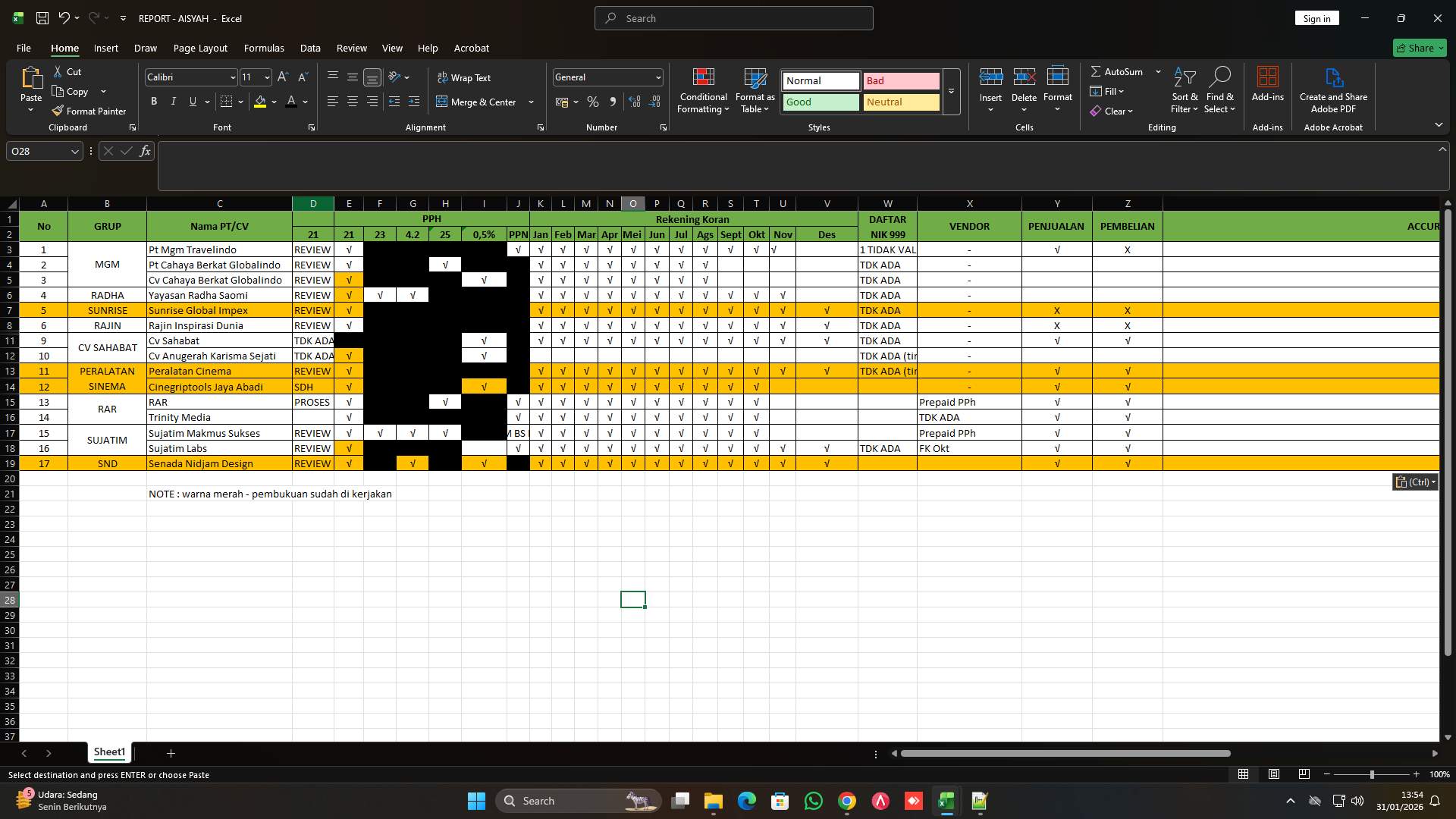Apply Percent number format

coord(593,102)
